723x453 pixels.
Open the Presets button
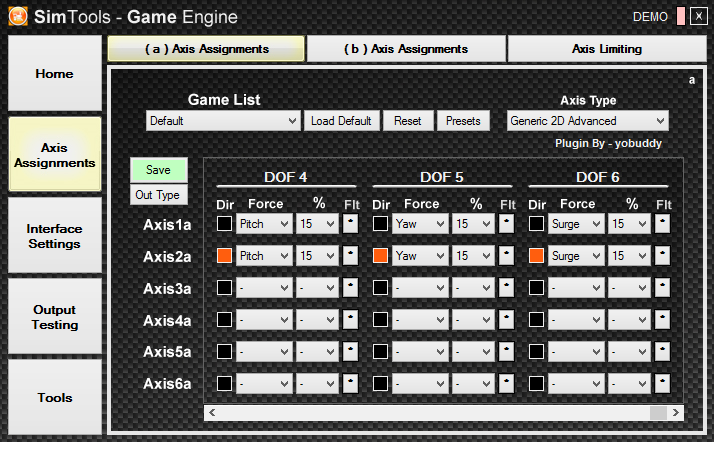pyautogui.click(x=463, y=121)
